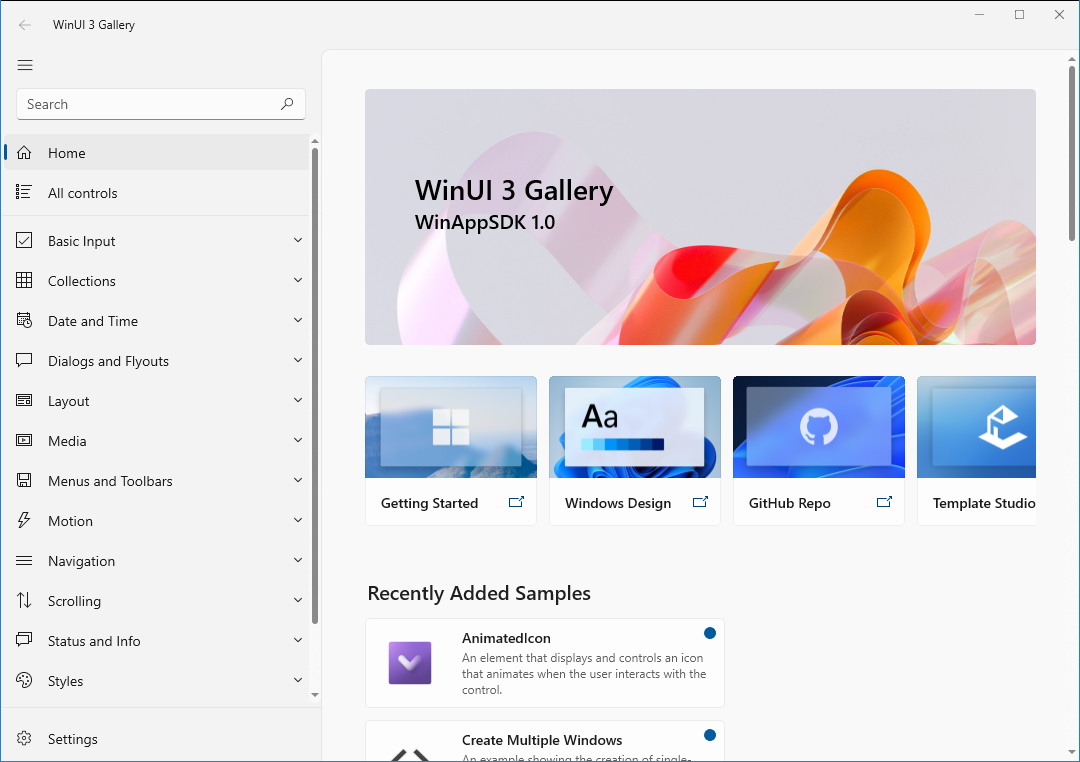Click the WinUI 3 Gallery hero banner
Viewport: 1080px width, 762px height.
(x=700, y=216)
